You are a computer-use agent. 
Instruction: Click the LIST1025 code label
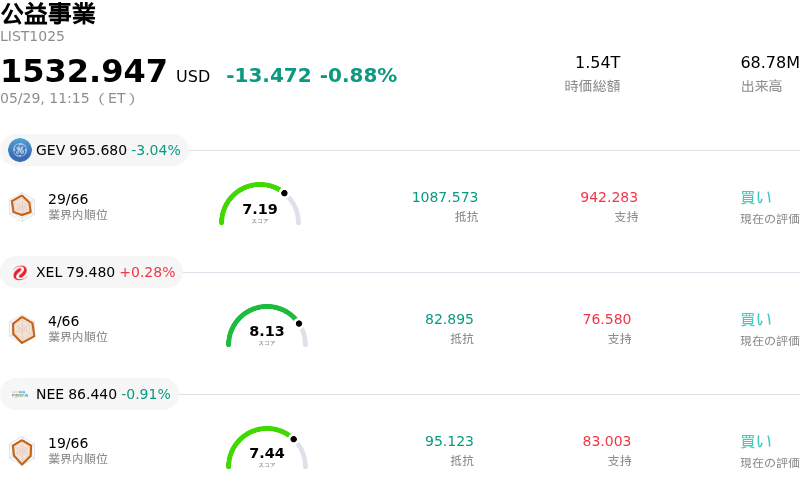(32, 36)
